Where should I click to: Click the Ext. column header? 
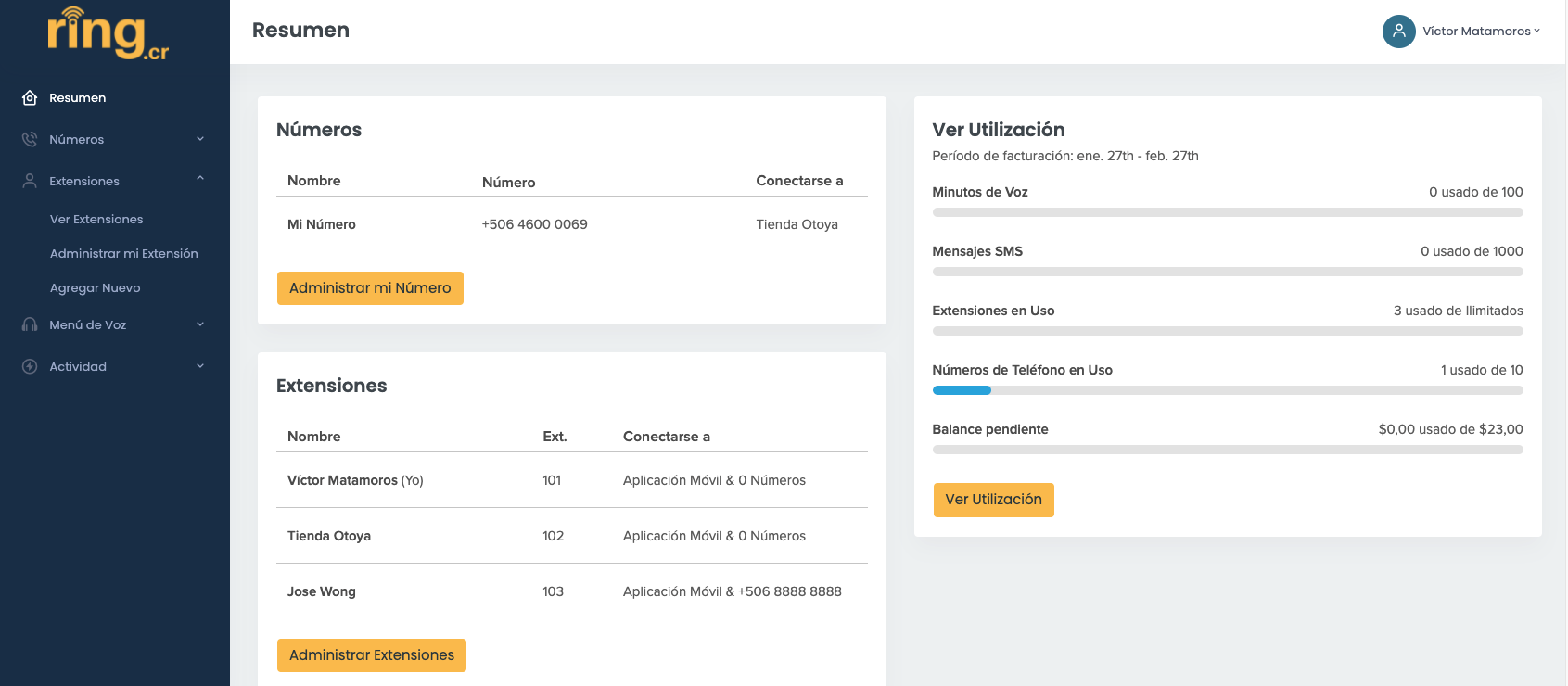click(x=555, y=437)
